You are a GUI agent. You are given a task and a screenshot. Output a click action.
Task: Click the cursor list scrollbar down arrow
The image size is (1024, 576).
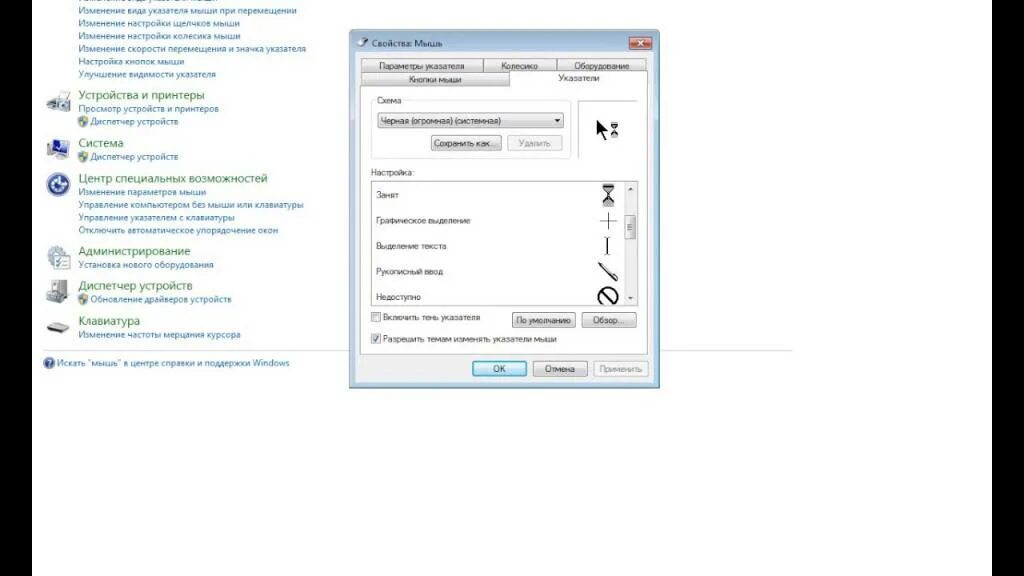click(630, 298)
